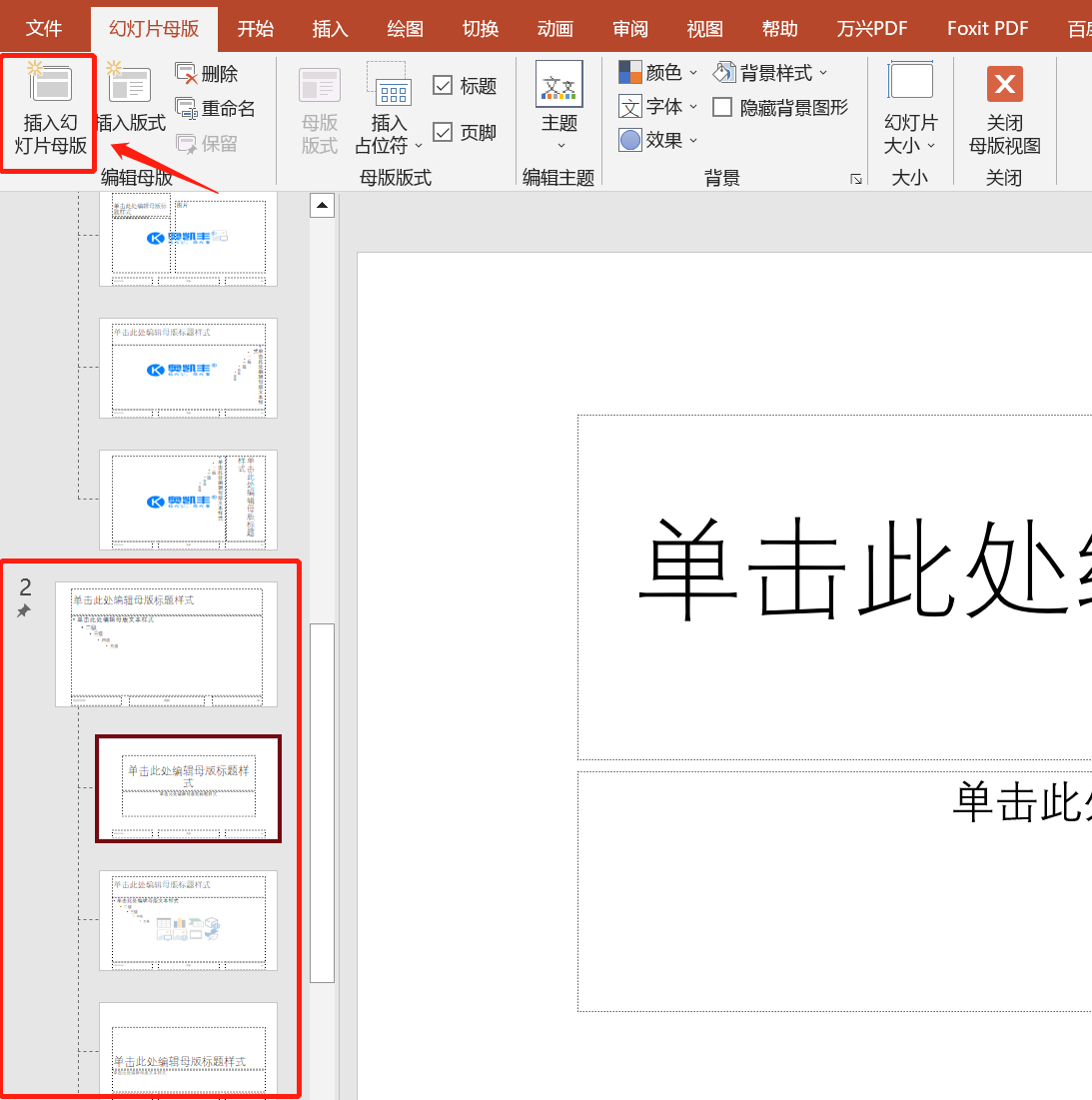This screenshot has height=1100, width=1092.
Task: Switch to the 视图 (View) ribbon tab
Action: pyautogui.click(x=704, y=28)
